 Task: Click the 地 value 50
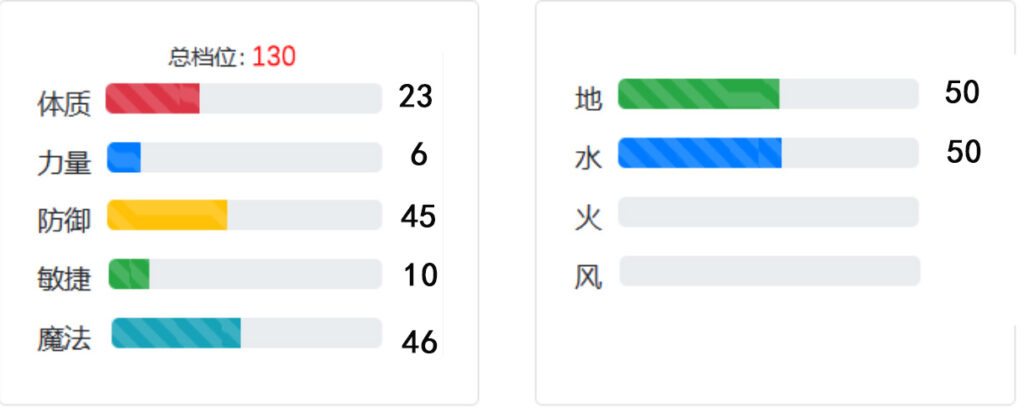pos(962,93)
